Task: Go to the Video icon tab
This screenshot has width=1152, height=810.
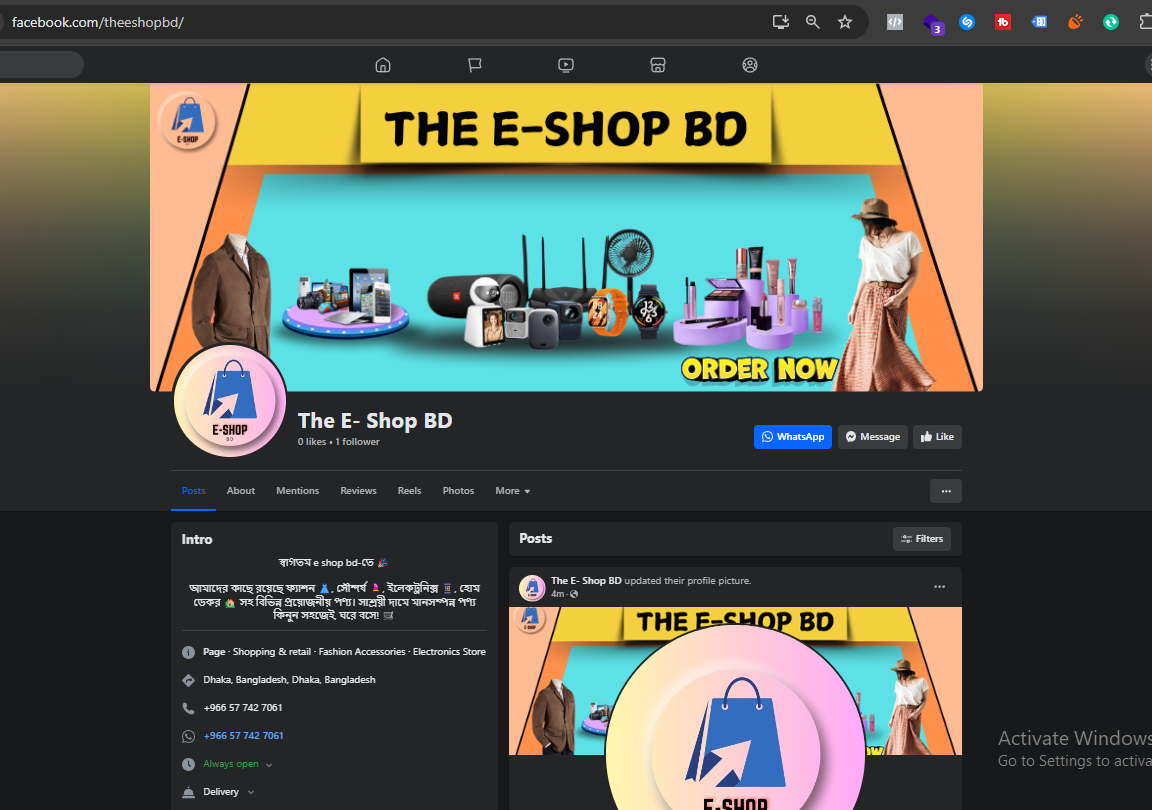Action: (x=566, y=65)
